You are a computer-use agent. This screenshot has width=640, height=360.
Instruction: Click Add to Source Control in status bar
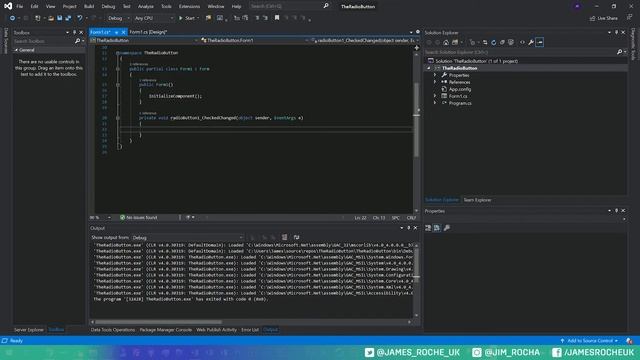590,340
